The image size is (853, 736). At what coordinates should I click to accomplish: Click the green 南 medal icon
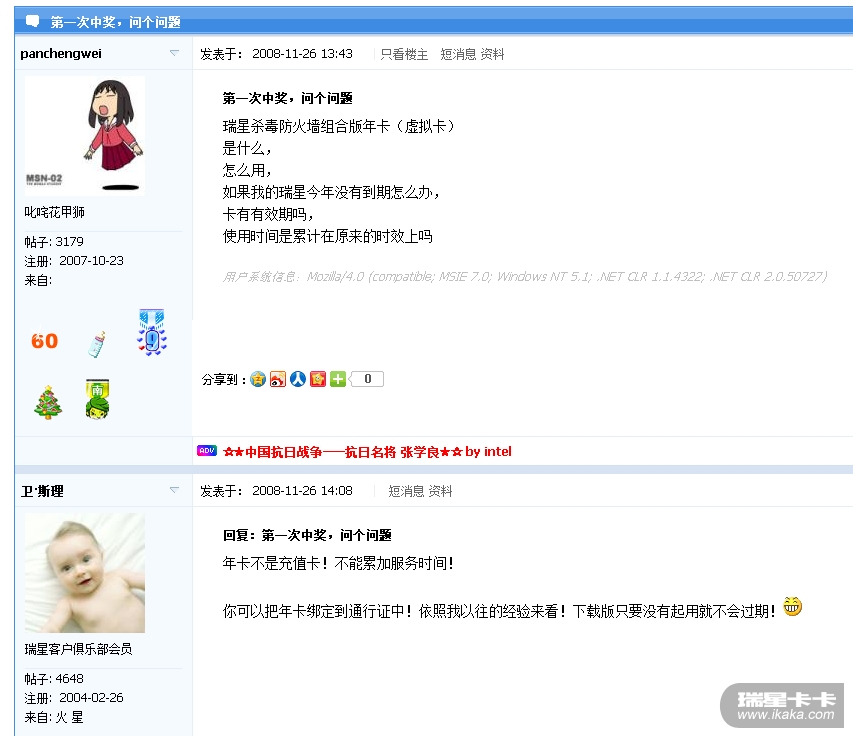point(97,399)
